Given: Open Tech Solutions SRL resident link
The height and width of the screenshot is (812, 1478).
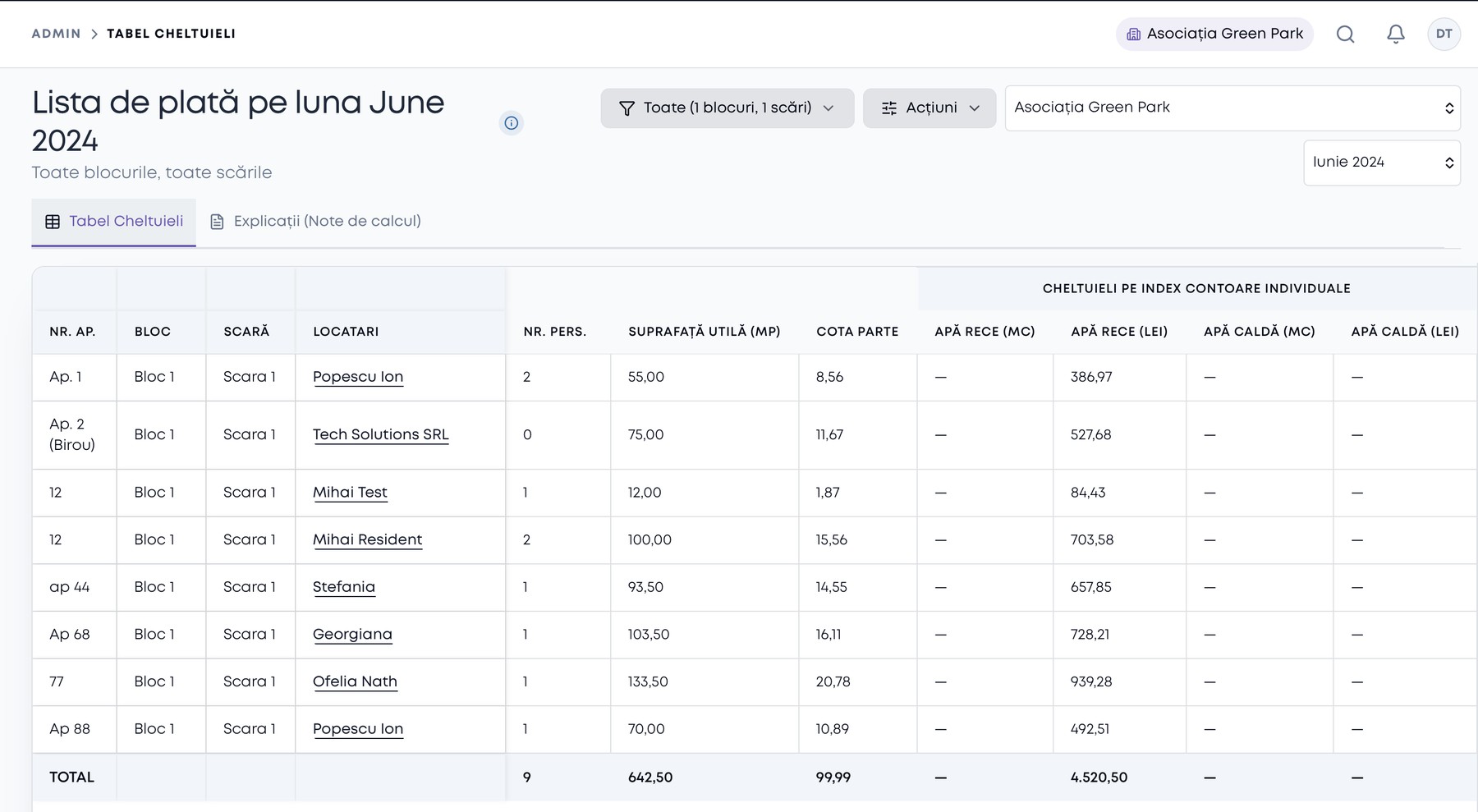Looking at the screenshot, I should [x=381, y=434].
